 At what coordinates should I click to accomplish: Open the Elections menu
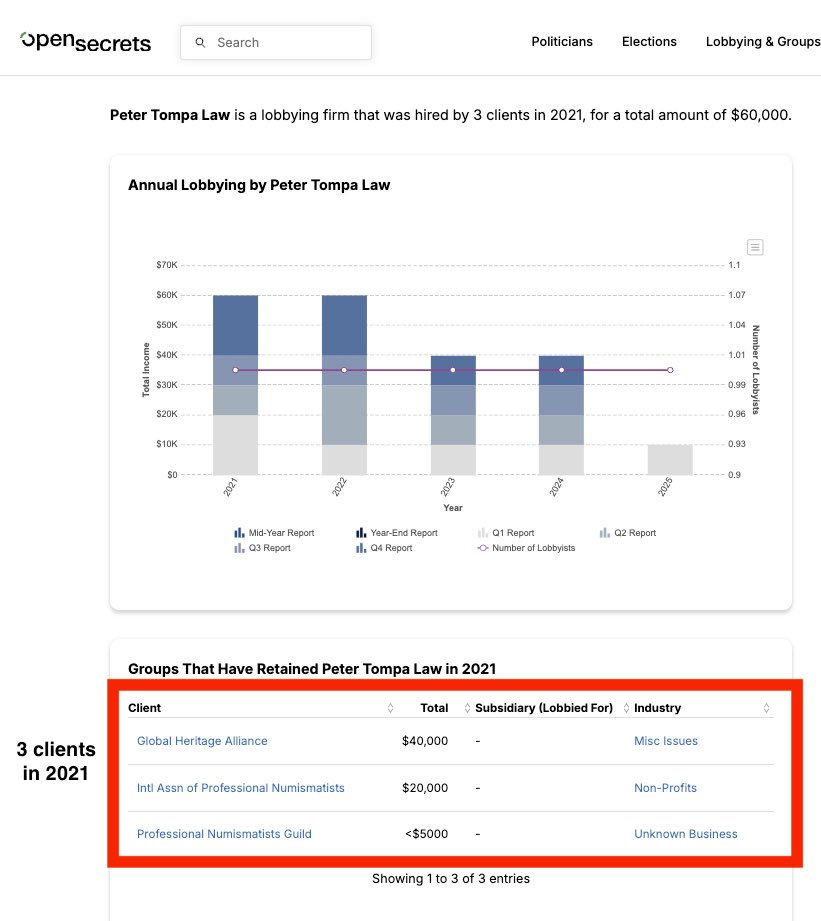649,42
